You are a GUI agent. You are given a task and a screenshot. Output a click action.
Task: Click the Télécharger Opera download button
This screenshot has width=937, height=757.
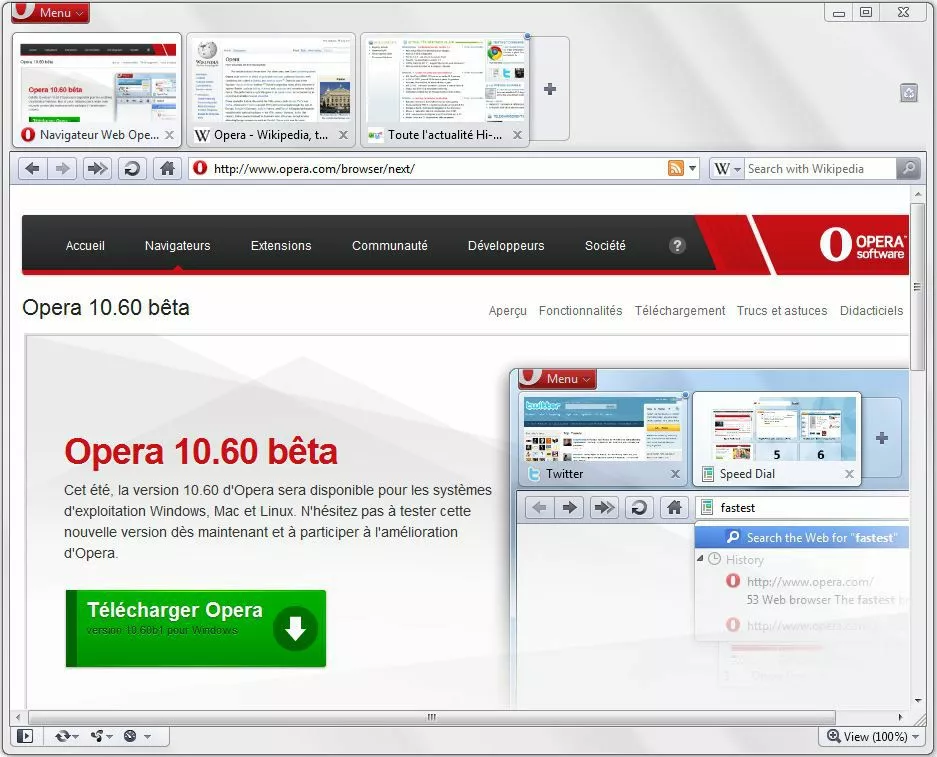(196, 628)
